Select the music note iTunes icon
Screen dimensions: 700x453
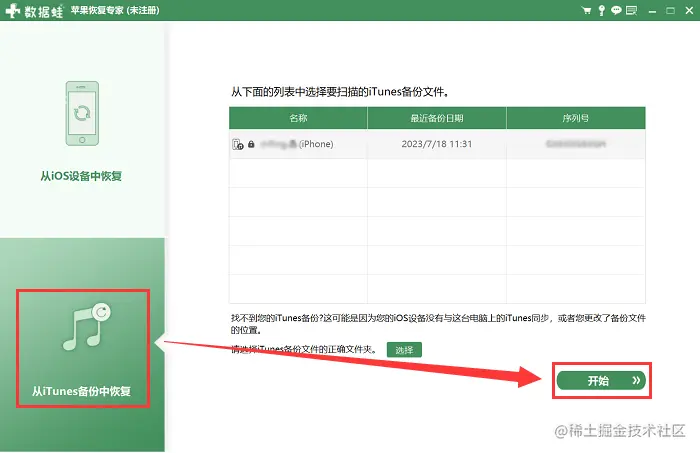[x=87, y=327]
